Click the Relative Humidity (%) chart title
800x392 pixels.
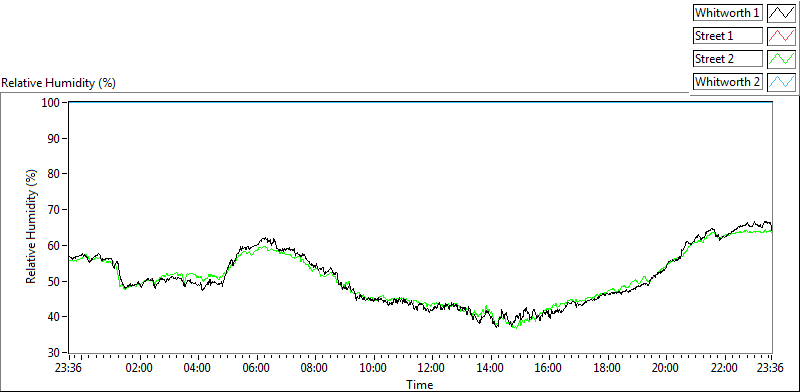coord(59,83)
